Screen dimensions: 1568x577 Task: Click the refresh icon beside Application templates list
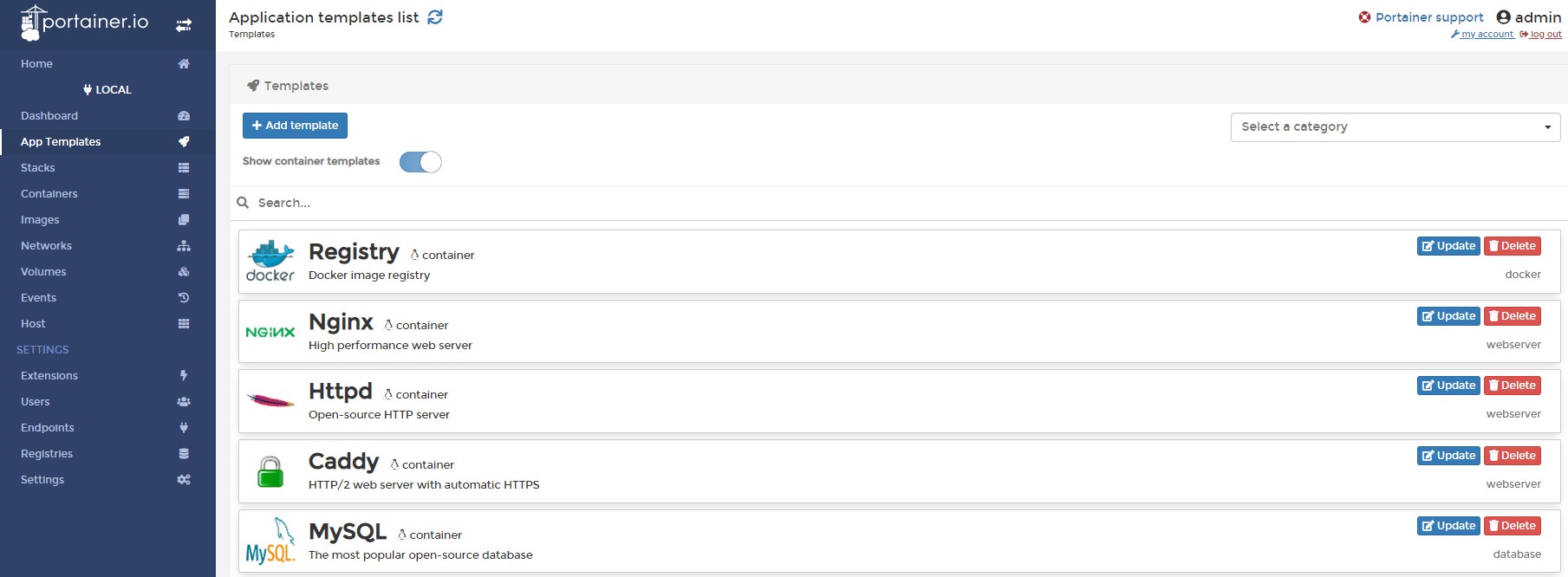click(435, 17)
